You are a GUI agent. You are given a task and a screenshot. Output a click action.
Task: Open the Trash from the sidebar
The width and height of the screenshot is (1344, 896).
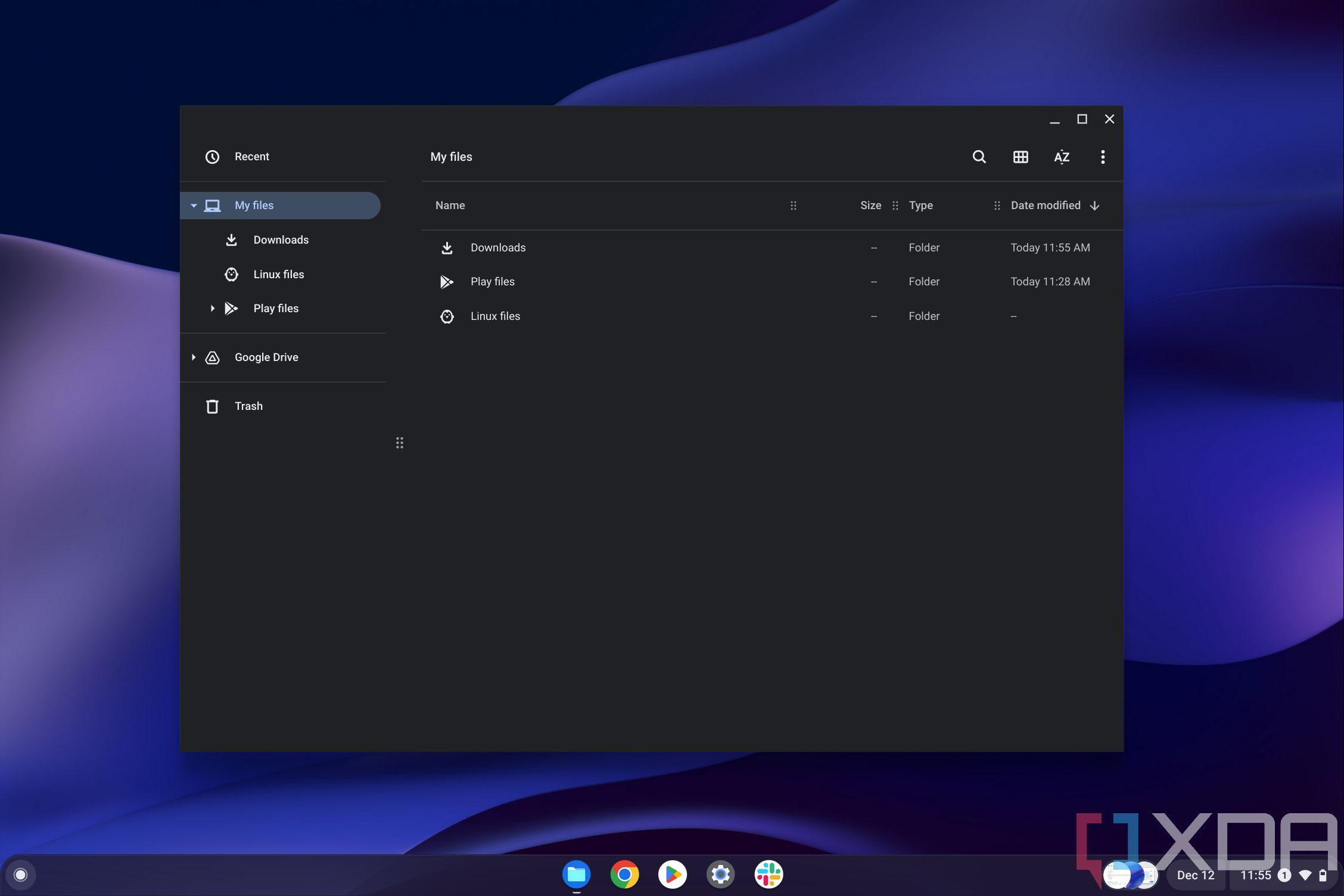(x=248, y=406)
